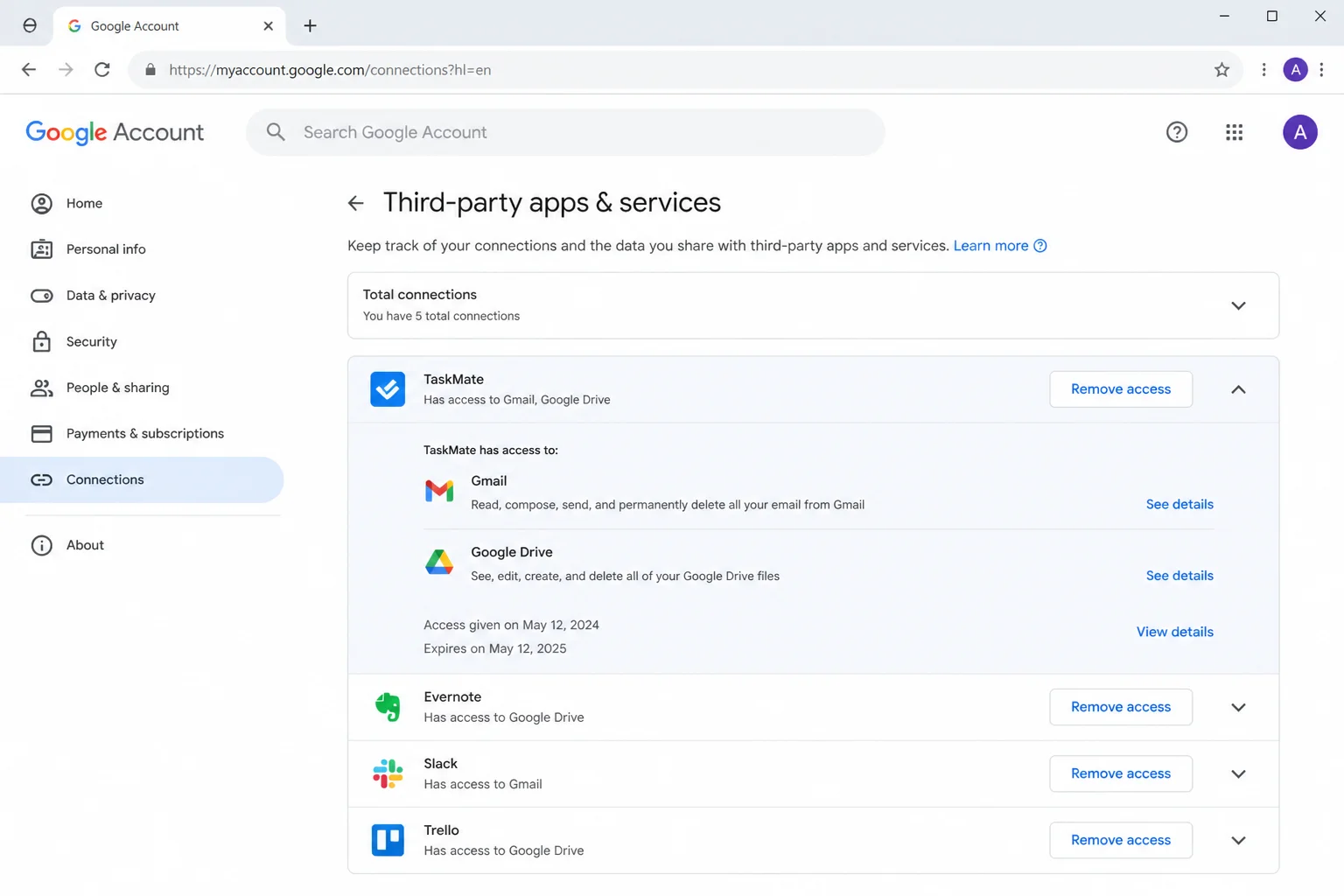
Task: Open the Chrome three-dot menu at the far right
Action: tap(1321, 70)
